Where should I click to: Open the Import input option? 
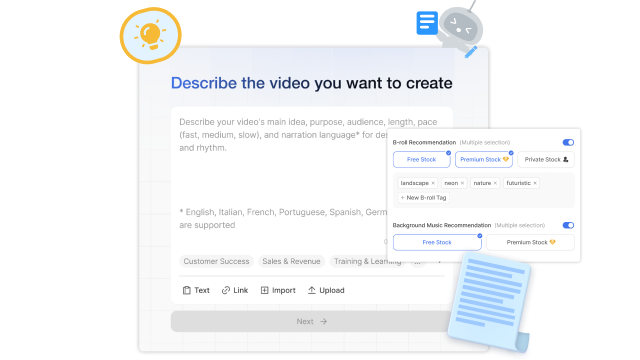click(x=278, y=290)
